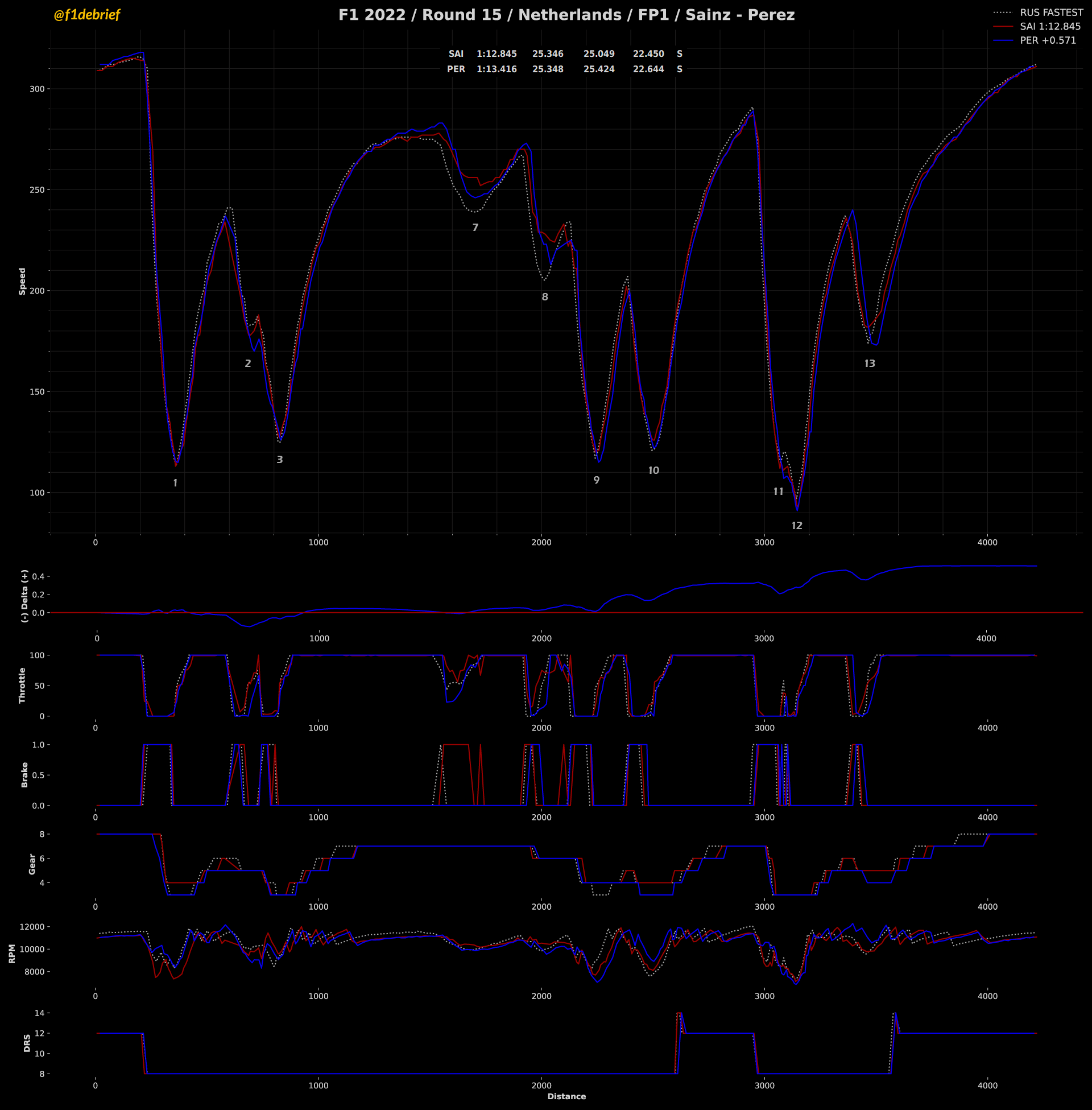Click turn 10 corner marker
1092x1110 pixels.
coord(653,471)
